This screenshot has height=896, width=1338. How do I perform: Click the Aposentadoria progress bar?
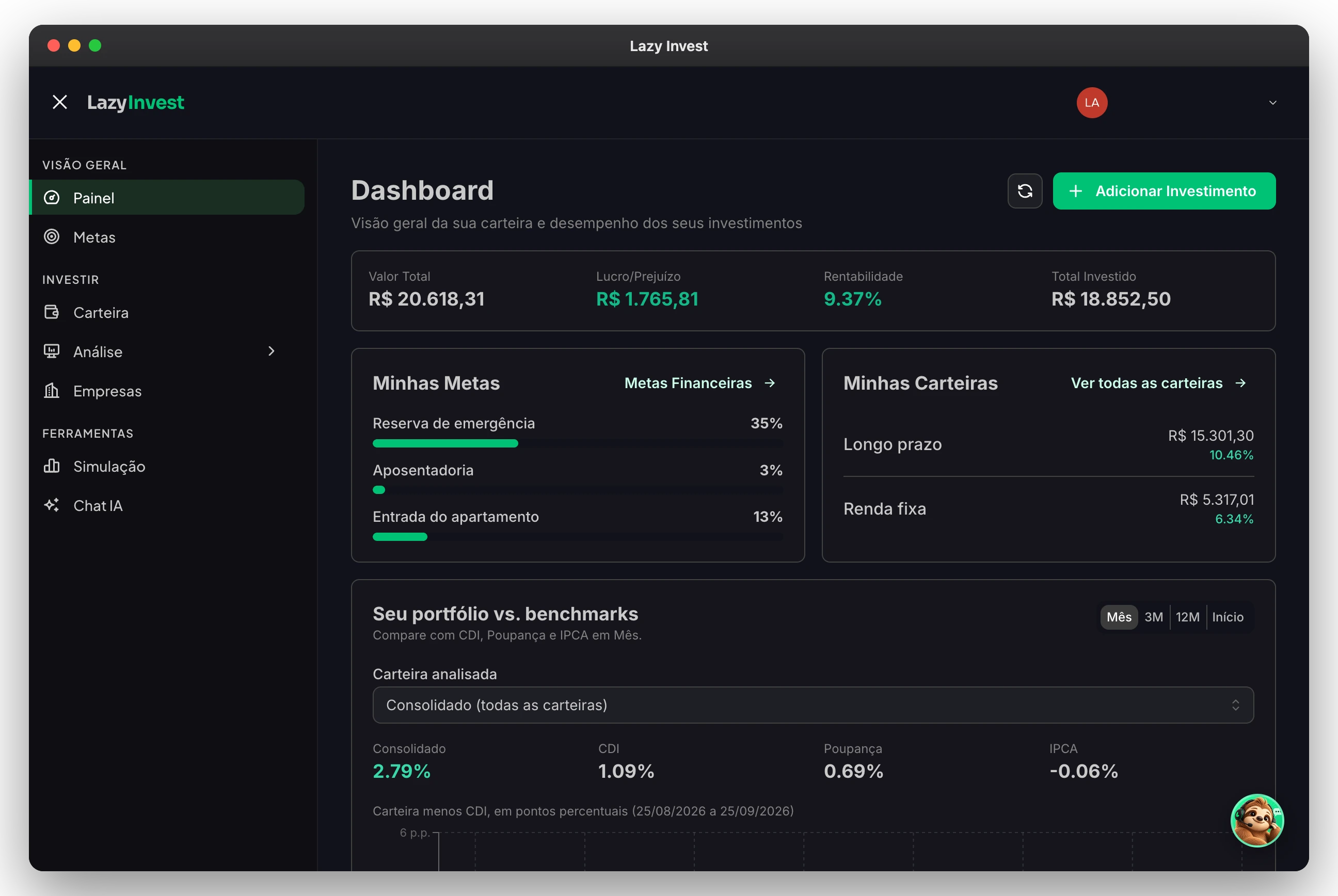(577, 490)
